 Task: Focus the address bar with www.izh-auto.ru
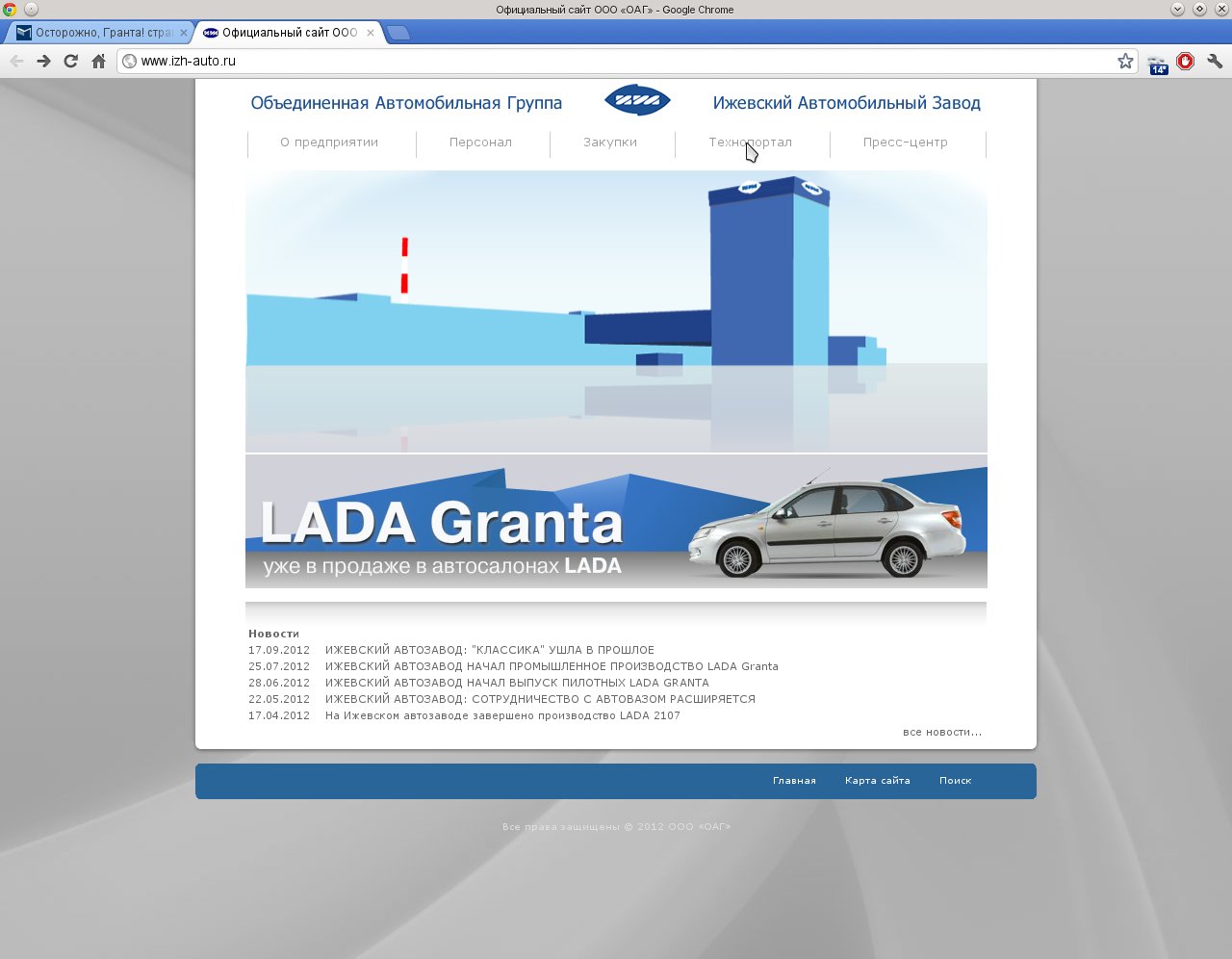626,61
